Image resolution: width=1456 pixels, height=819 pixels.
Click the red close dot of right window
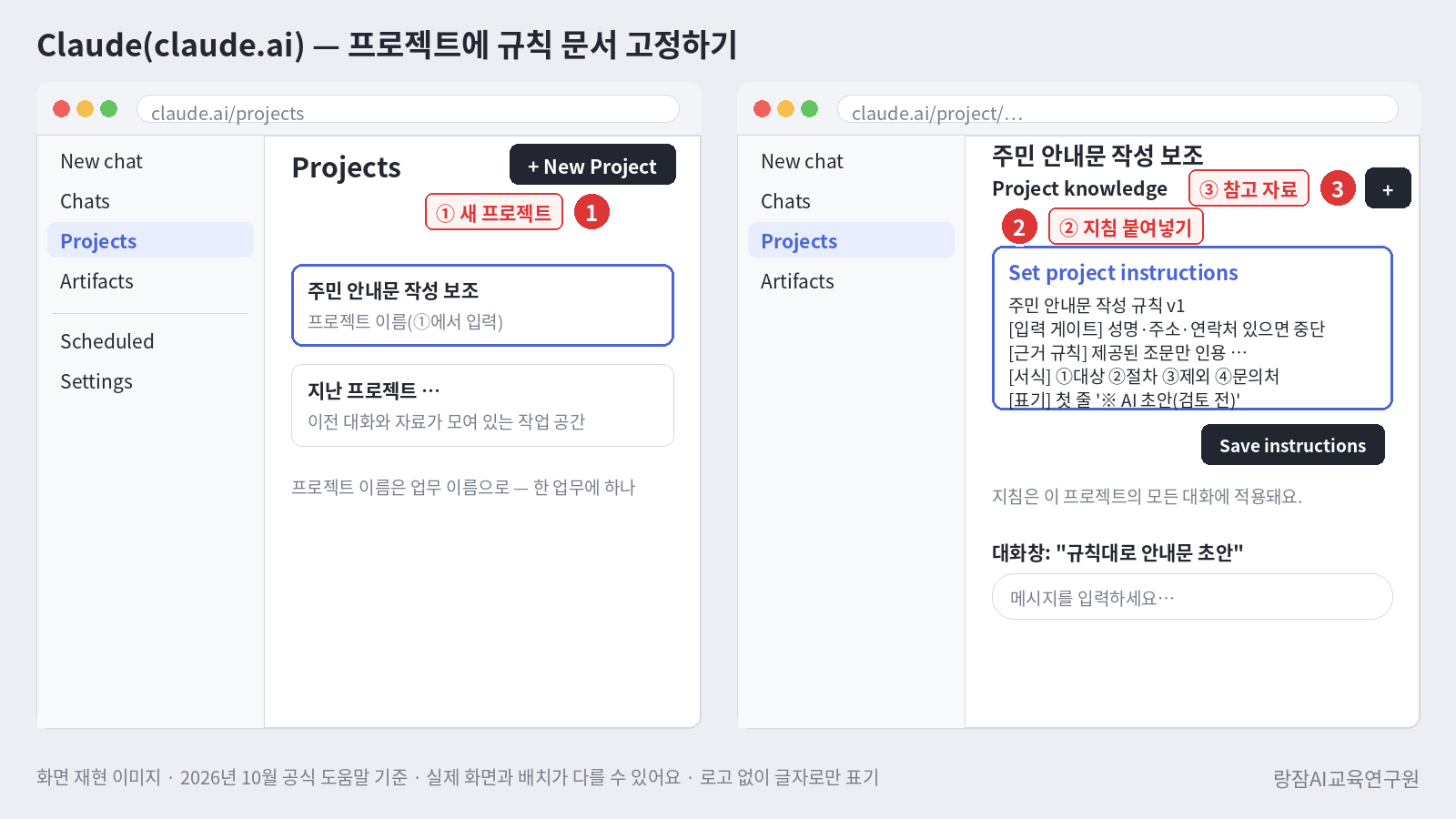coord(763,109)
